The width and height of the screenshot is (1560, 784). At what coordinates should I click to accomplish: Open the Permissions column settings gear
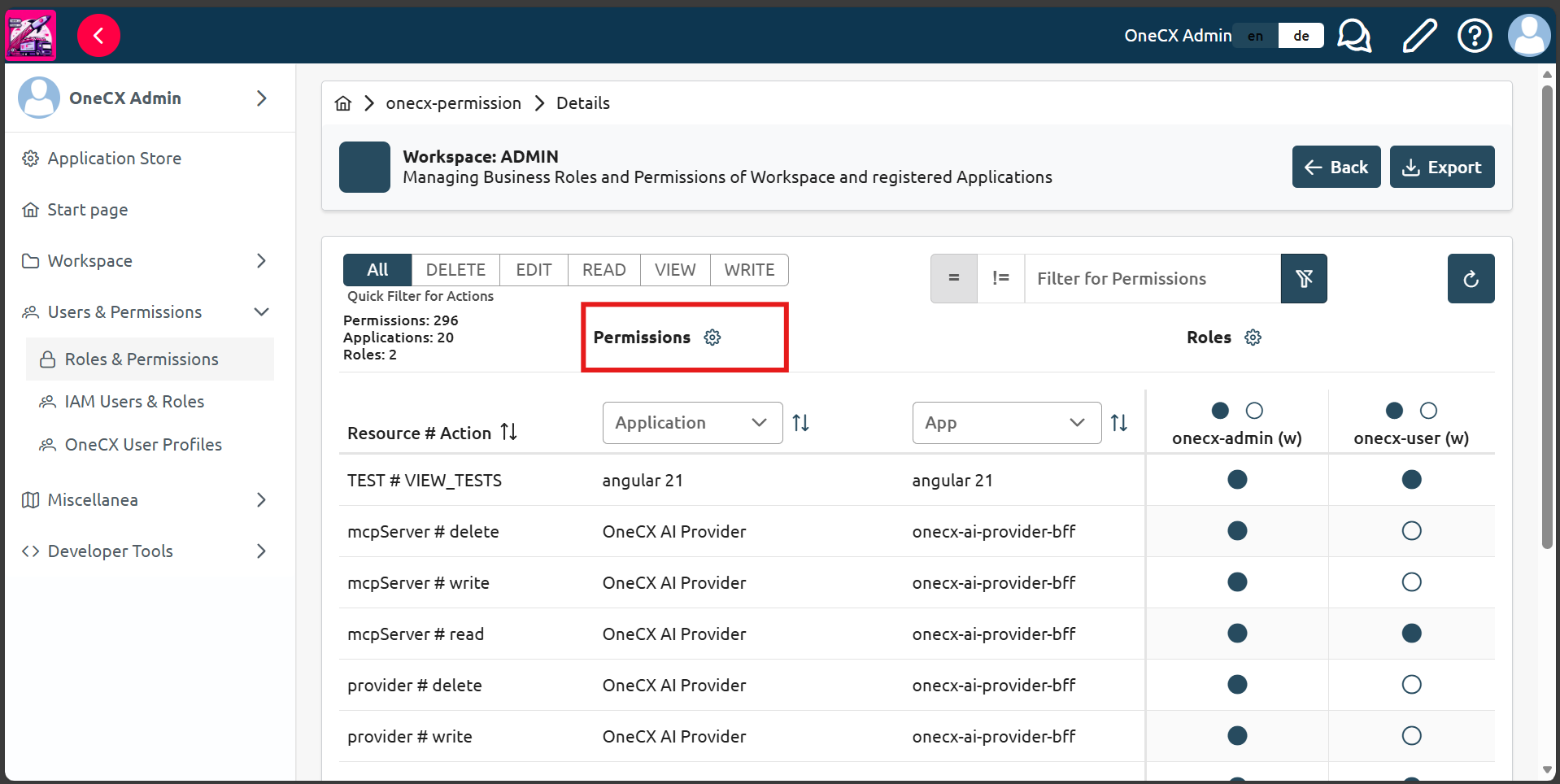pos(712,338)
